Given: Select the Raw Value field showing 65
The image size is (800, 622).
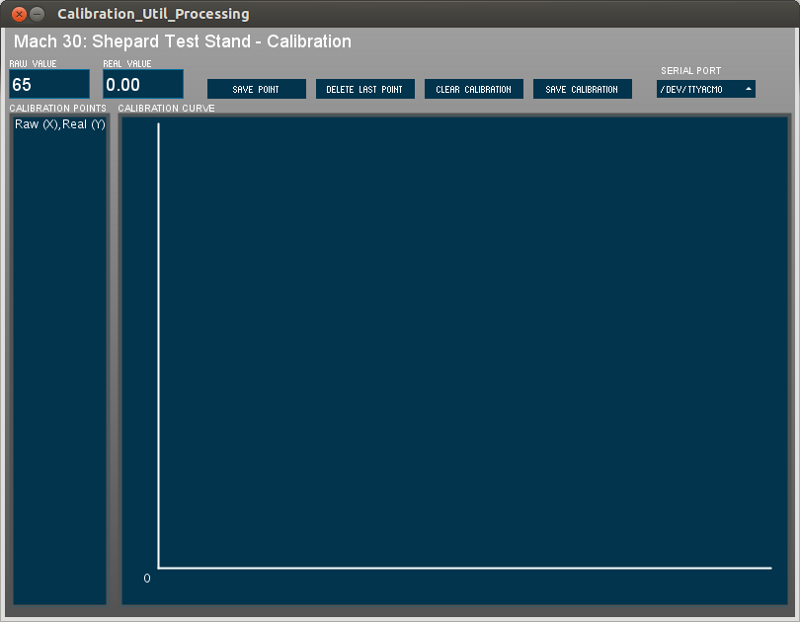Looking at the screenshot, I should point(49,85).
